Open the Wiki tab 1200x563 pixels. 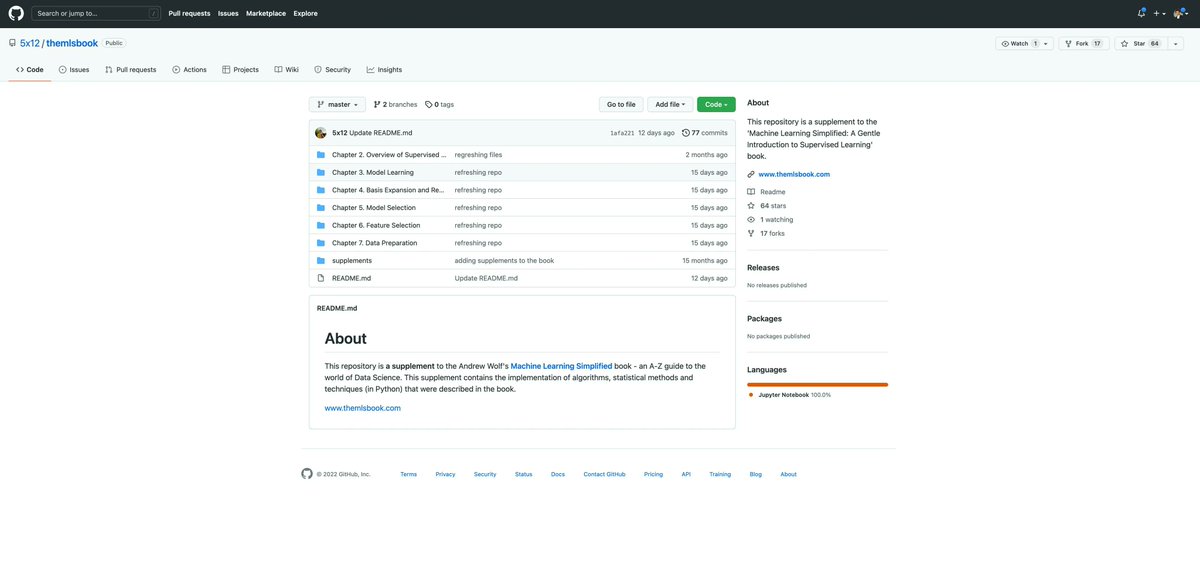[x=287, y=70]
